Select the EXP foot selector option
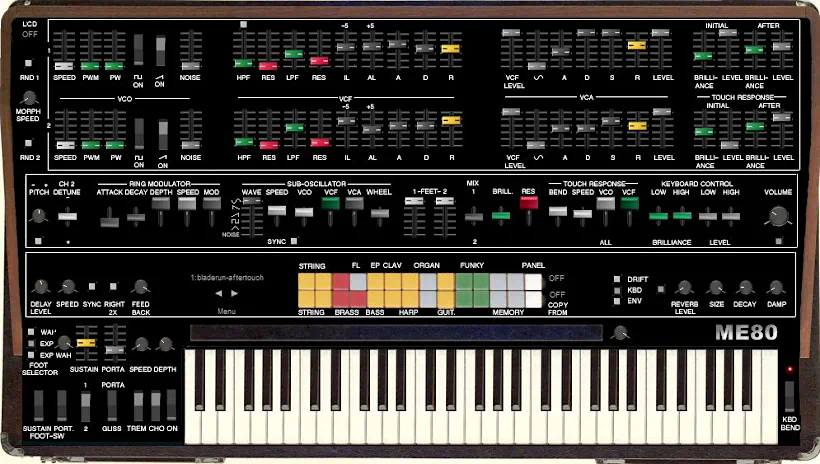 click(x=31, y=344)
